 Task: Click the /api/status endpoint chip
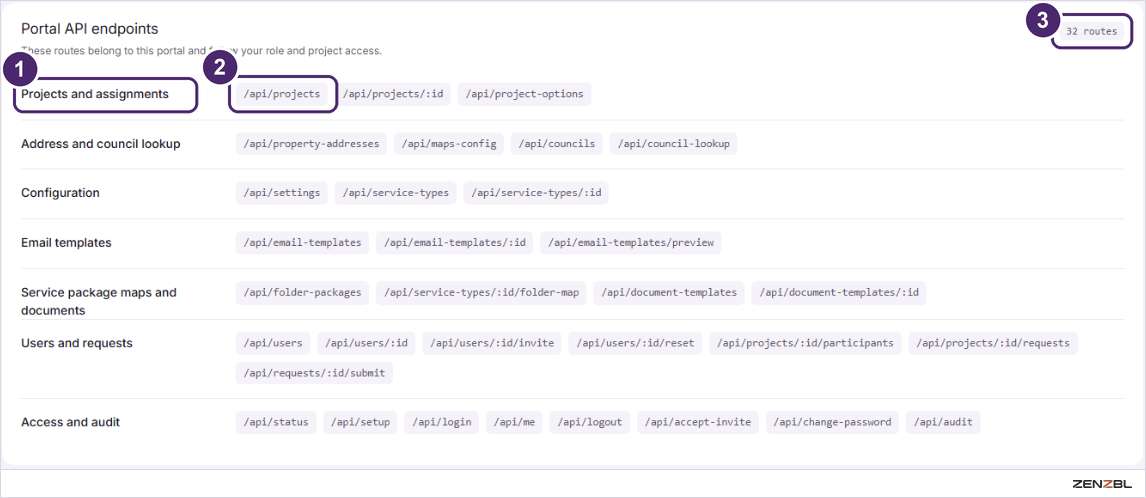click(x=276, y=423)
